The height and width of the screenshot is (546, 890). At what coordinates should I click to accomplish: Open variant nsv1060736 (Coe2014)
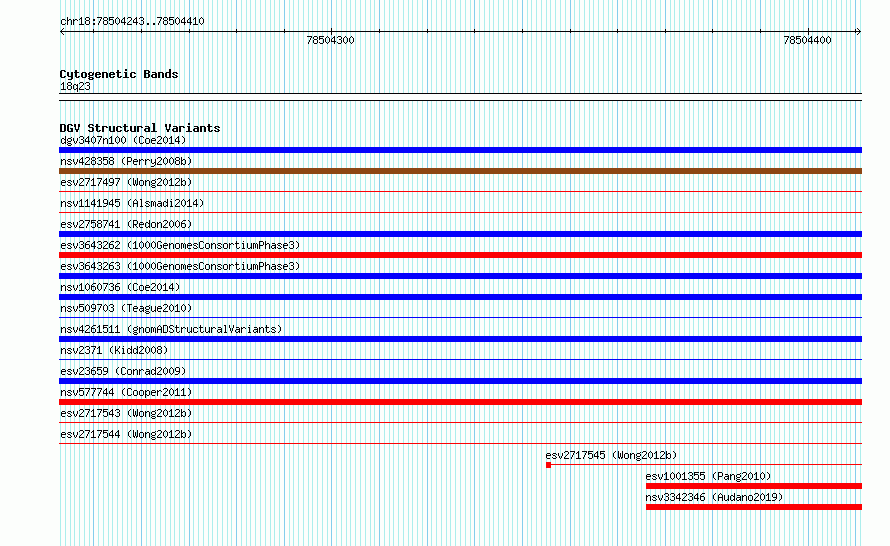click(120, 287)
